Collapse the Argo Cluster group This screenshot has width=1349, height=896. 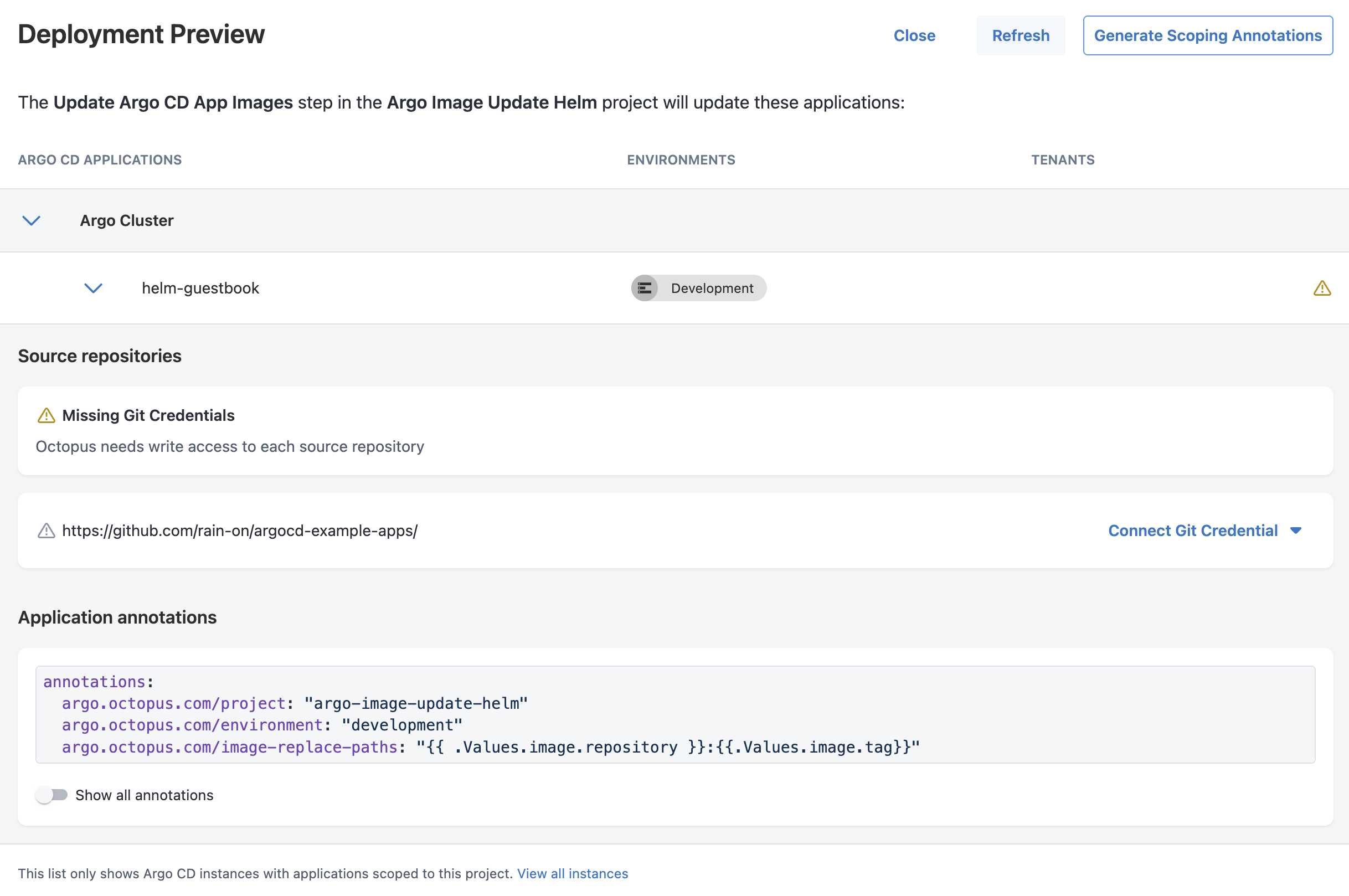(x=32, y=220)
